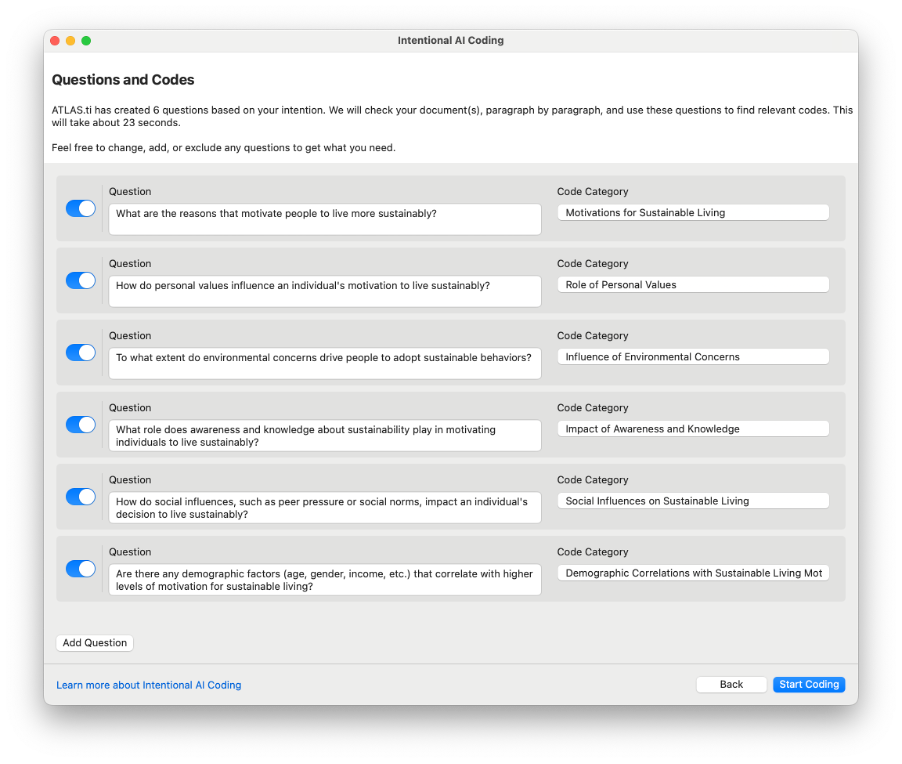
Task: Toggle the awareness and knowledge question off
Action: 80,424
